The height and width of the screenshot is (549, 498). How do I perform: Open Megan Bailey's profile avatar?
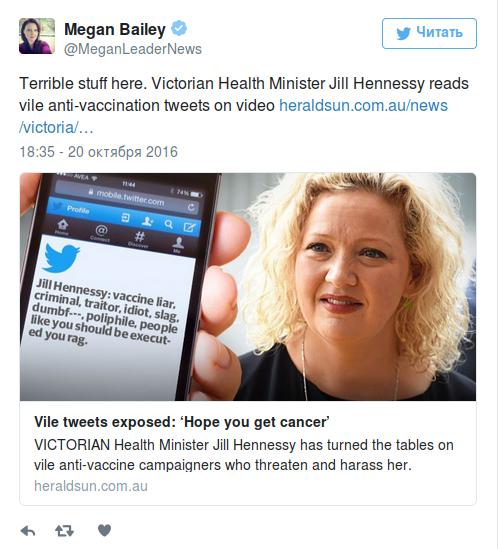[37, 36]
